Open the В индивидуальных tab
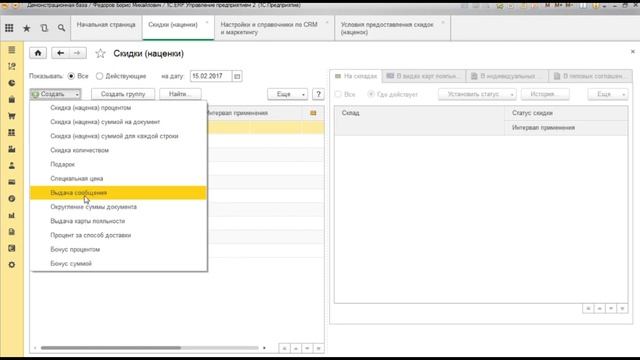Image resolution: width=640 pixels, height=360 pixels. (507, 76)
